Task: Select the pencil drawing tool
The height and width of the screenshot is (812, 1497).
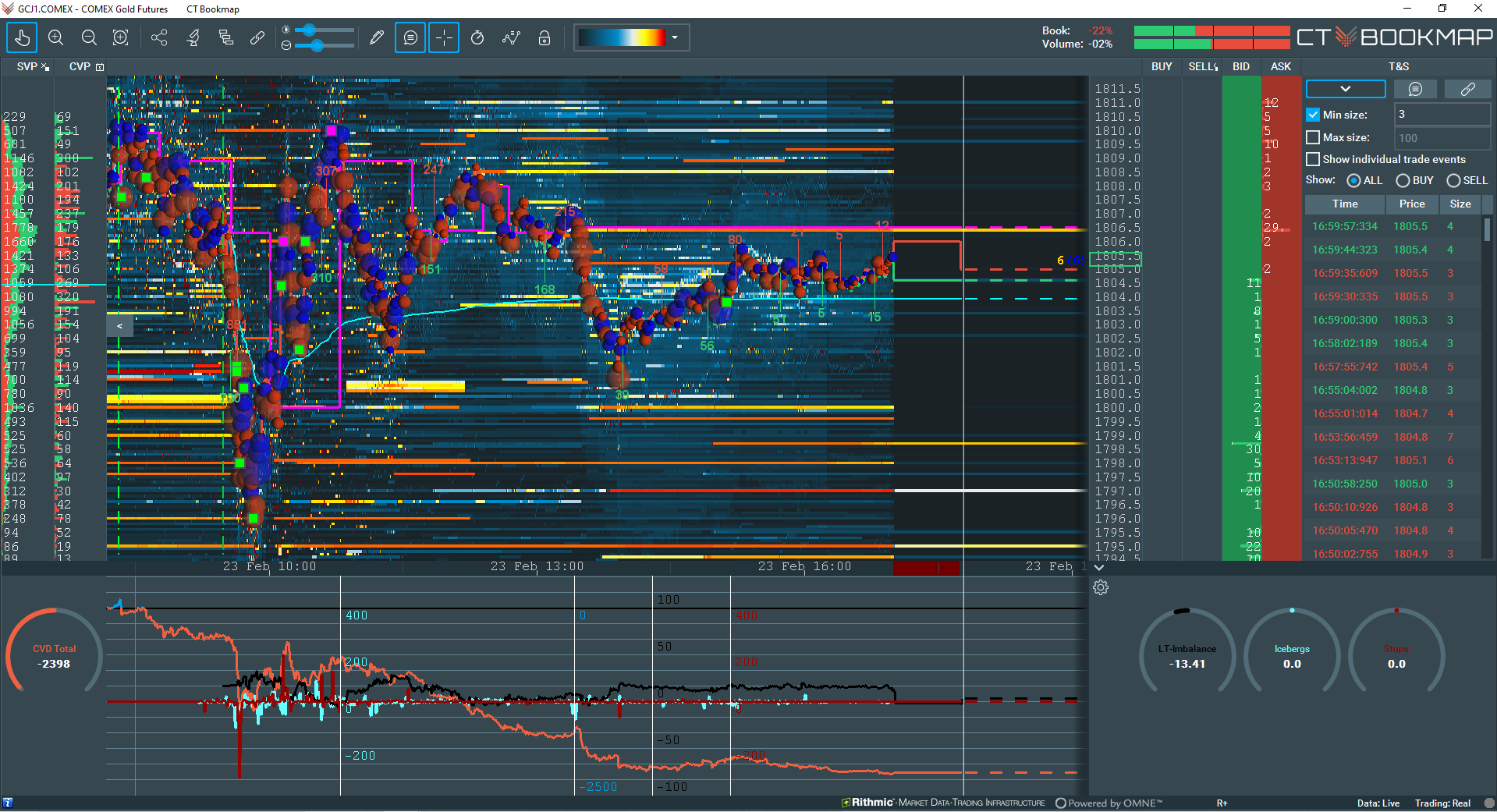Action: point(377,37)
